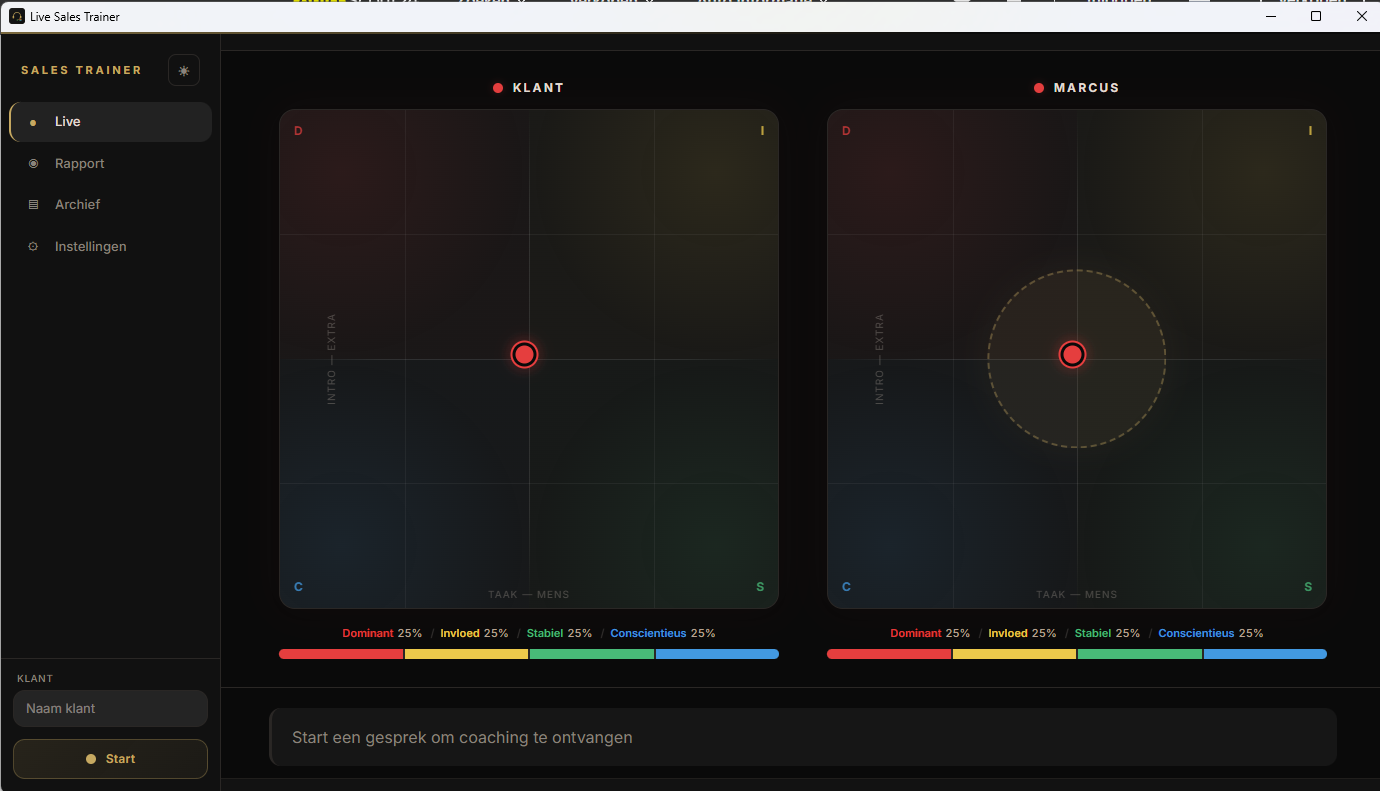Click the SALES TRAINER logo text
Image resolution: width=1380 pixels, height=791 pixels.
click(81, 70)
